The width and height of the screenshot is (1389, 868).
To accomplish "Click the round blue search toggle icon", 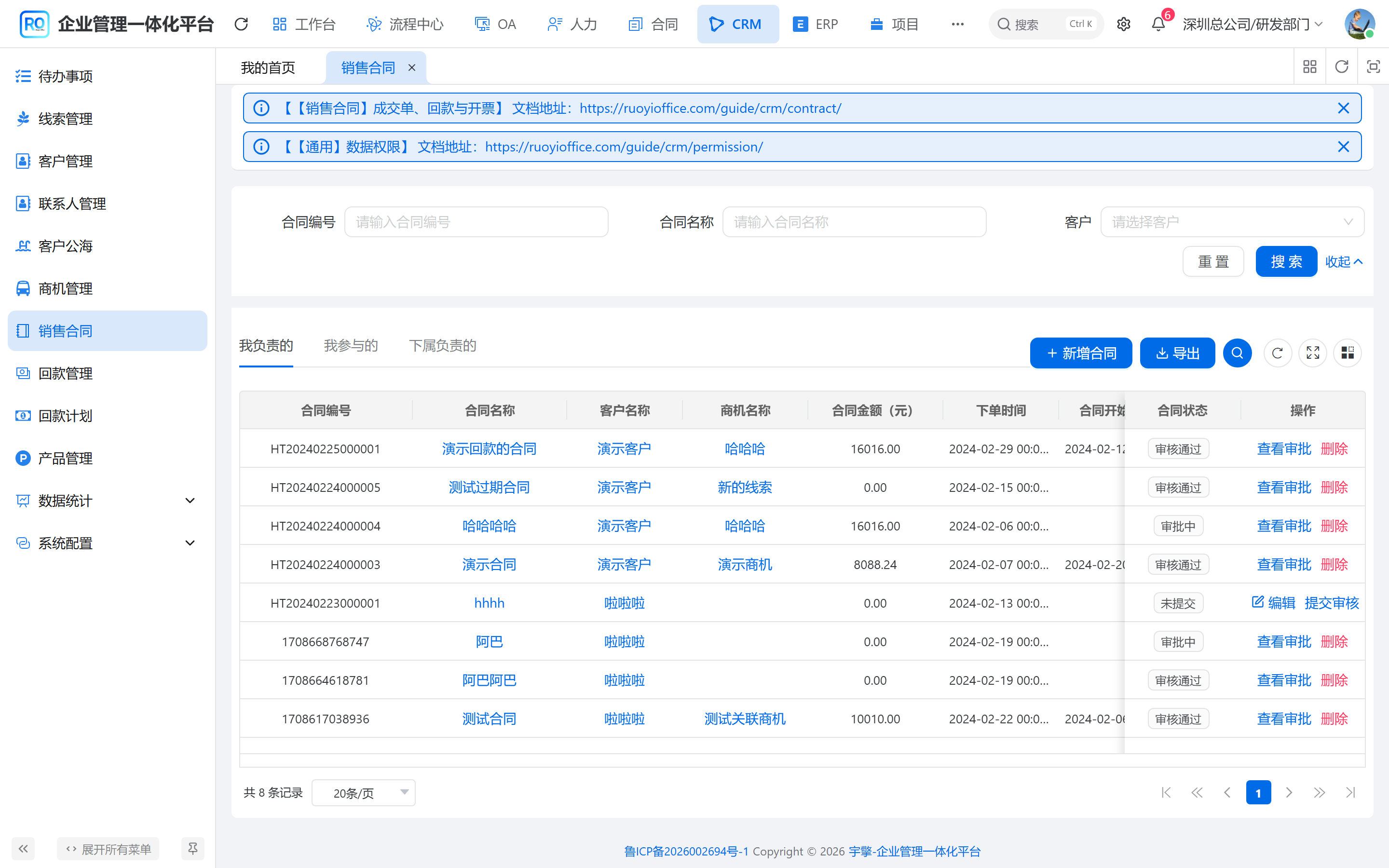I will tap(1237, 353).
